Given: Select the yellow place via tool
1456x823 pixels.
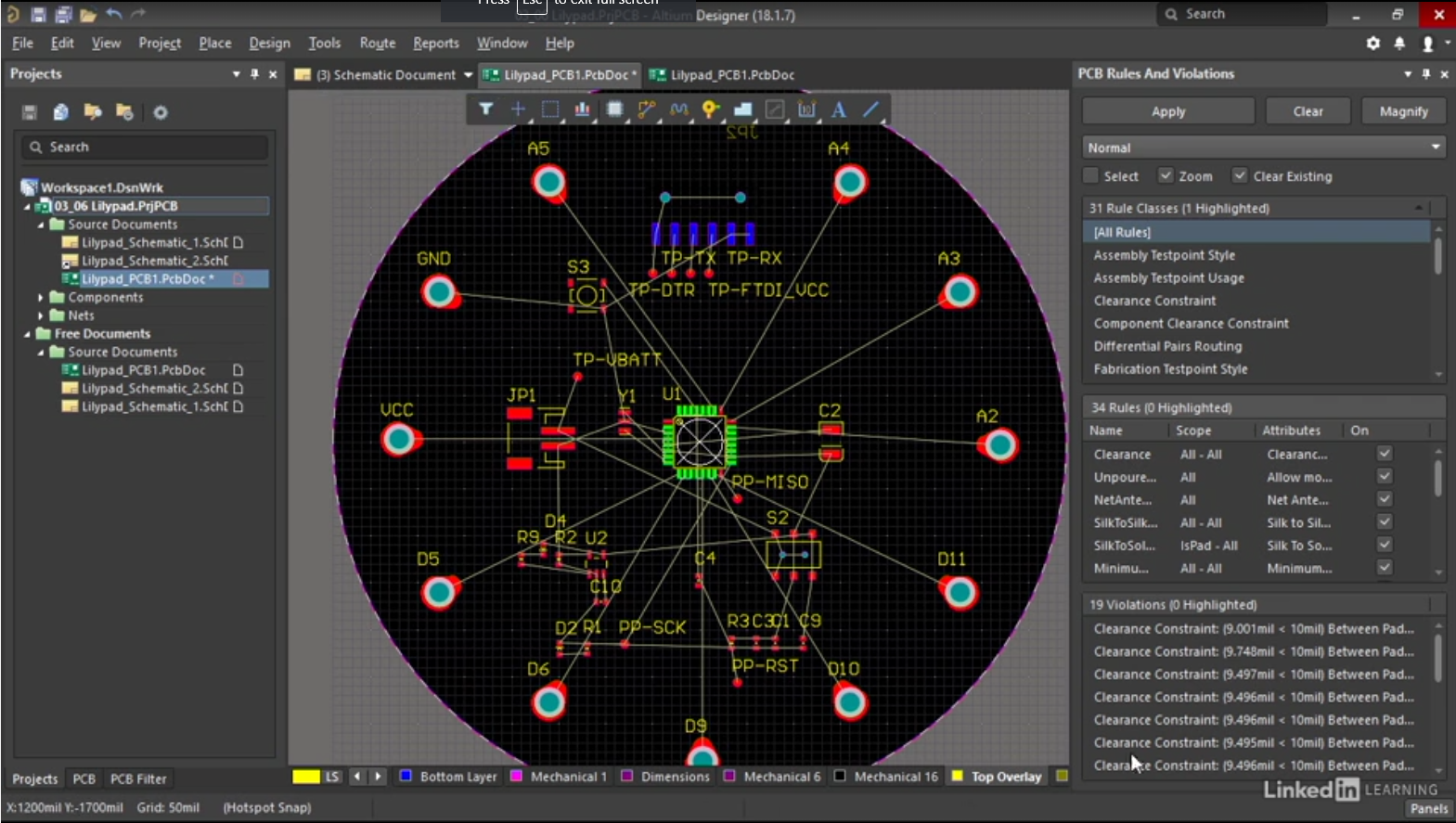Looking at the screenshot, I should click(x=711, y=109).
